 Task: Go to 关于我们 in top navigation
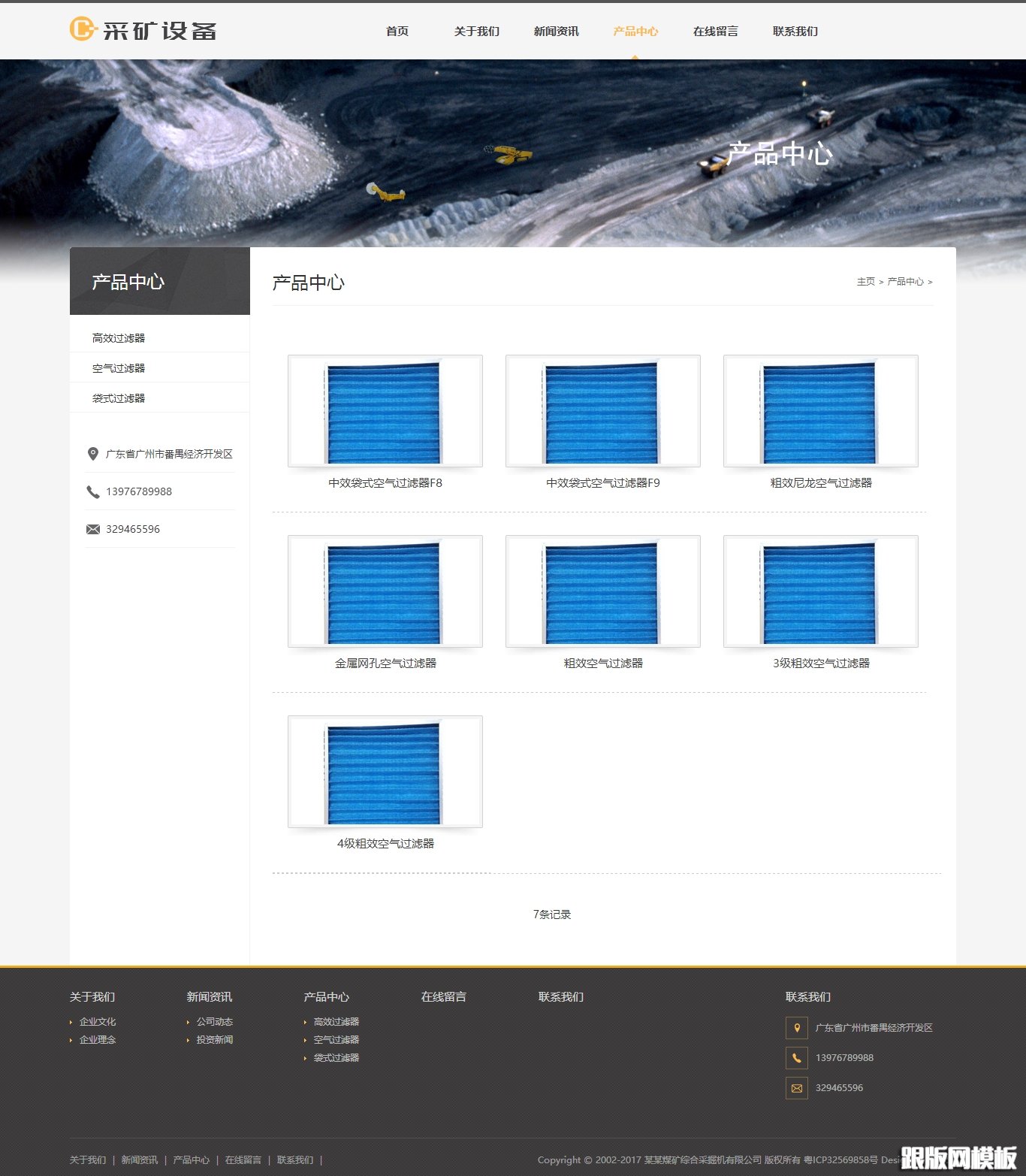click(x=476, y=31)
